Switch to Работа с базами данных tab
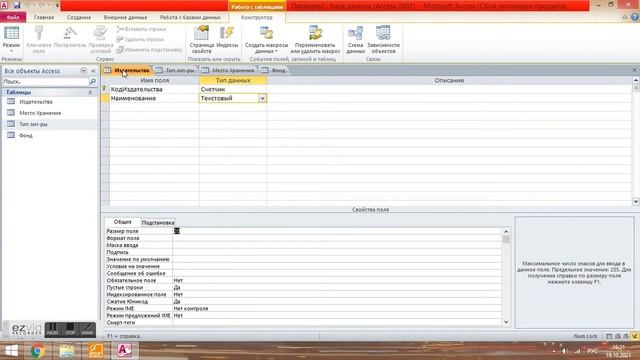This screenshot has width=640, height=360. coord(190,18)
